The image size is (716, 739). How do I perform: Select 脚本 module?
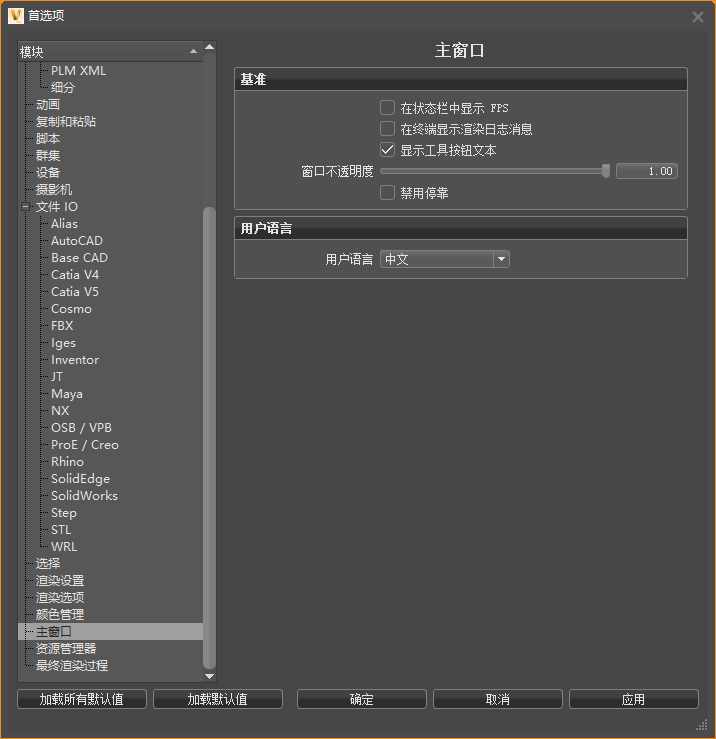[x=48, y=139]
